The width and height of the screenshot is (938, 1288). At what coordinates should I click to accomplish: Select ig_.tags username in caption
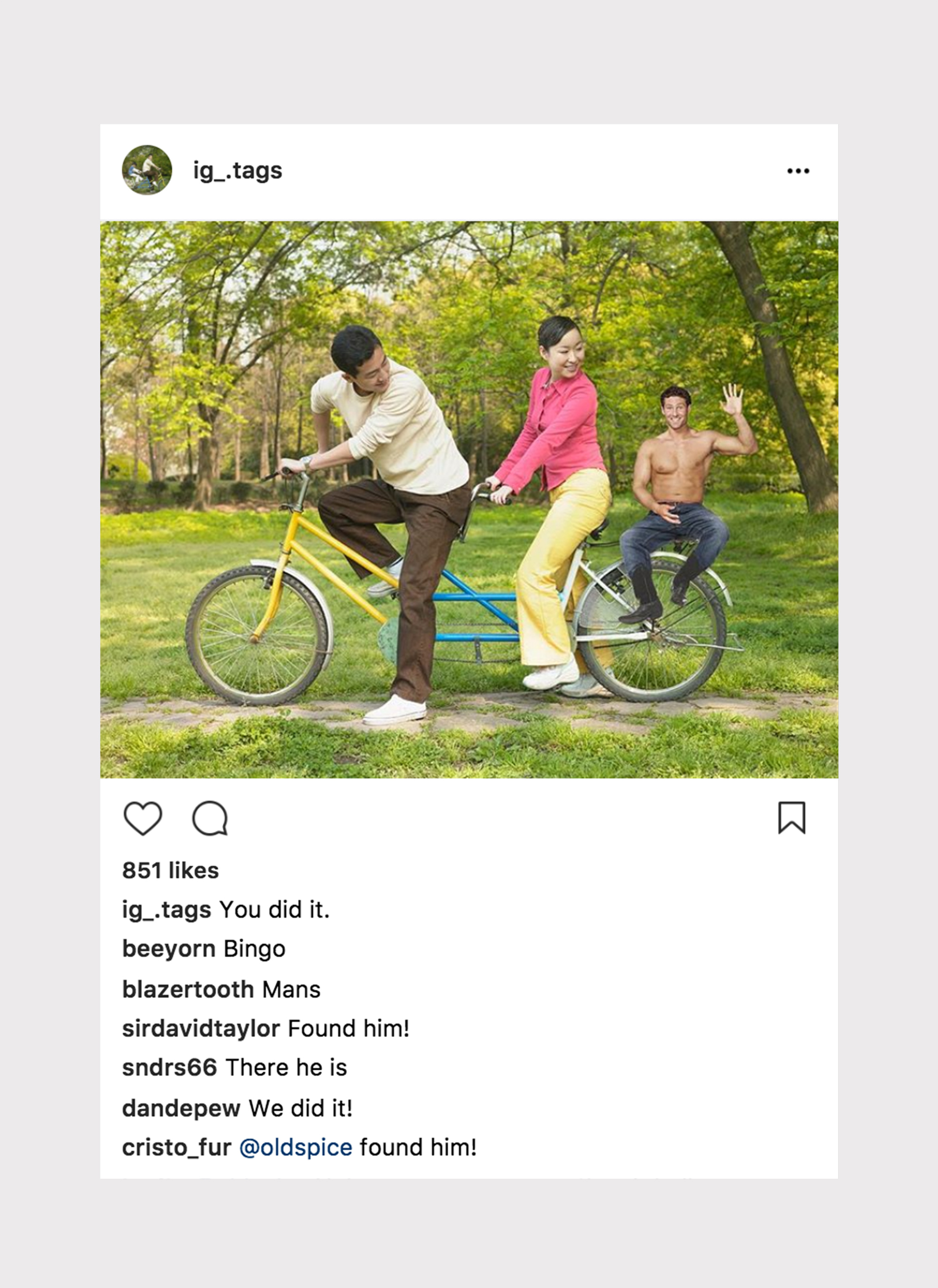167,910
